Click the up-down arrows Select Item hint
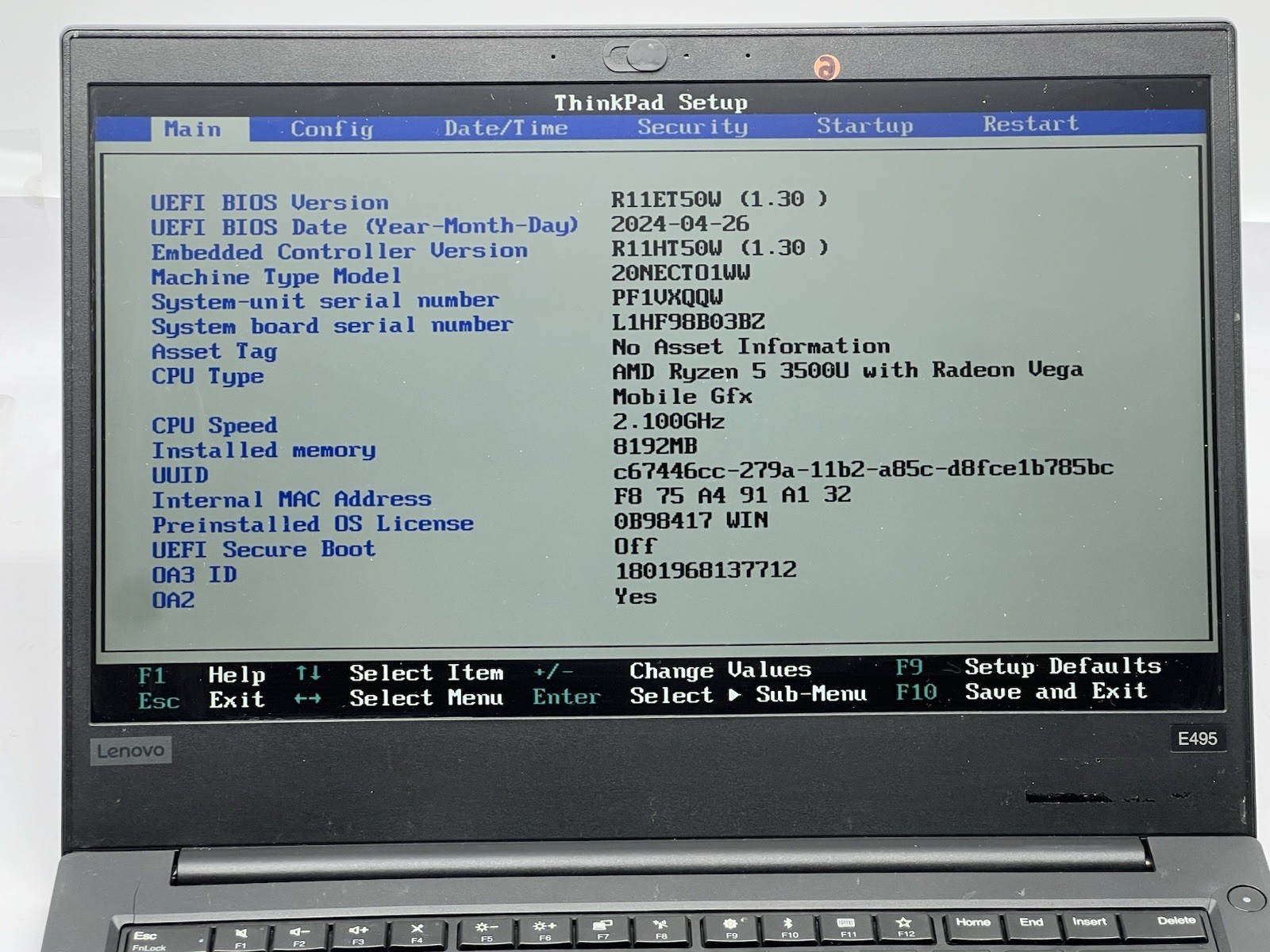The height and width of the screenshot is (952, 1270). (x=399, y=674)
